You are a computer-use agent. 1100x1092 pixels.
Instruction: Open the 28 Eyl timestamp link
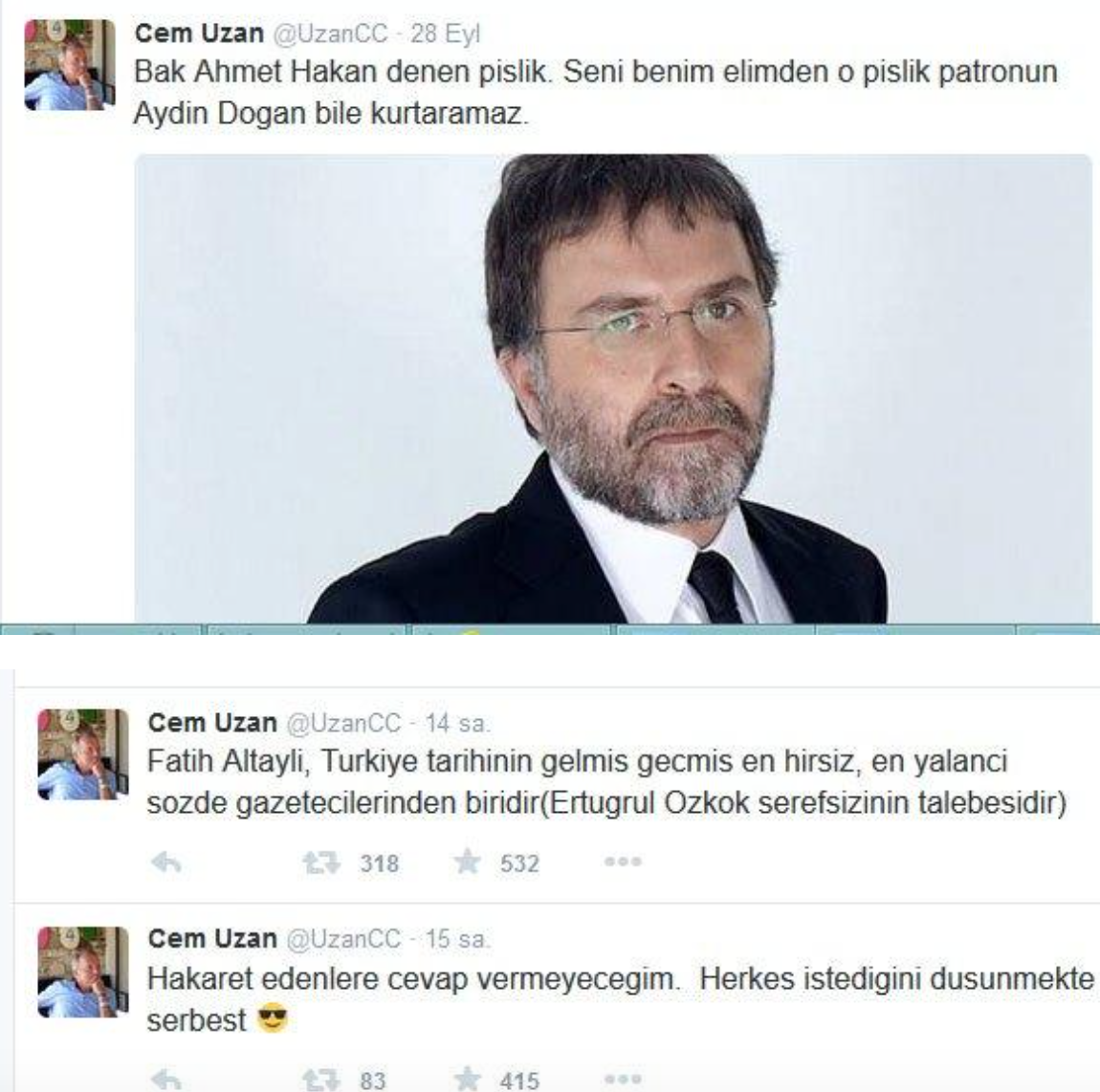tap(446, 33)
